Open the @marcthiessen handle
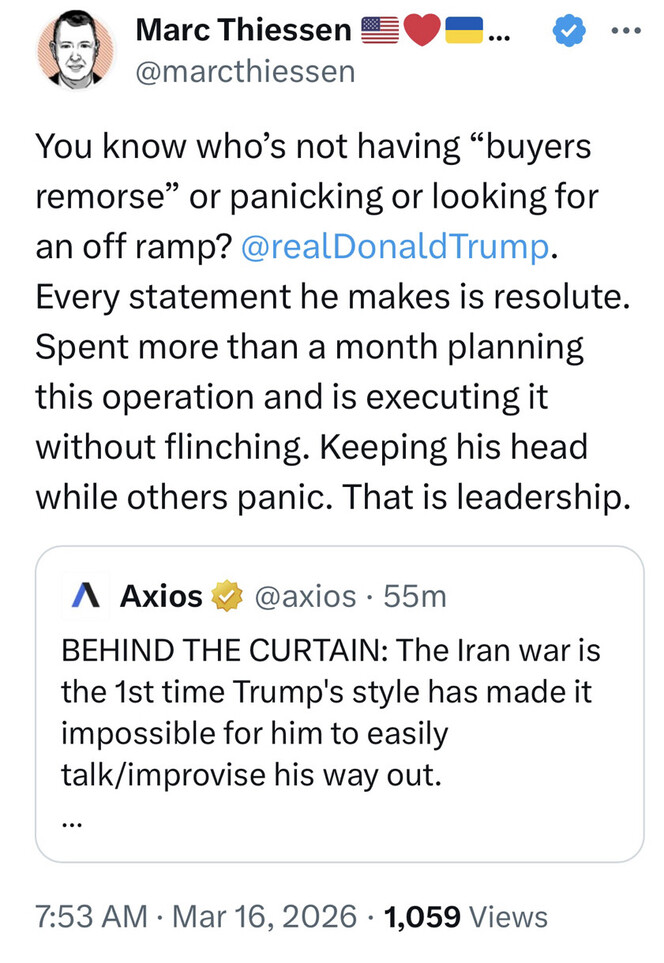 244,72
